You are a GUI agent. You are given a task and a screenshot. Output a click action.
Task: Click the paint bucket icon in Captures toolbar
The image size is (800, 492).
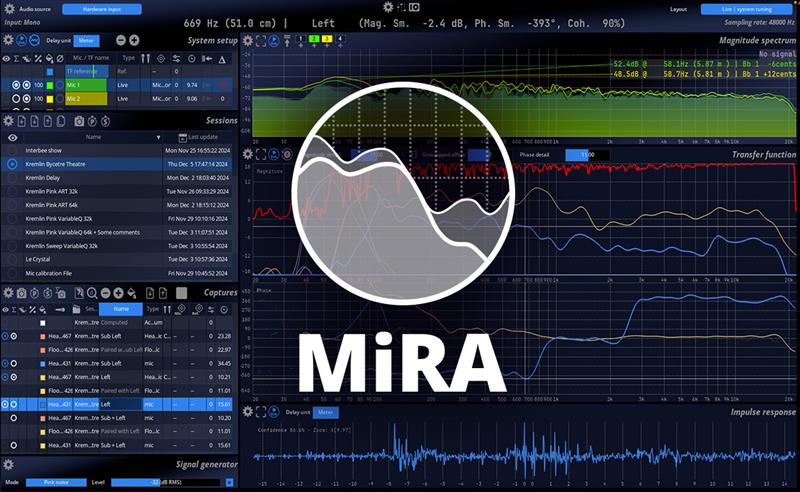click(x=132, y=293)
